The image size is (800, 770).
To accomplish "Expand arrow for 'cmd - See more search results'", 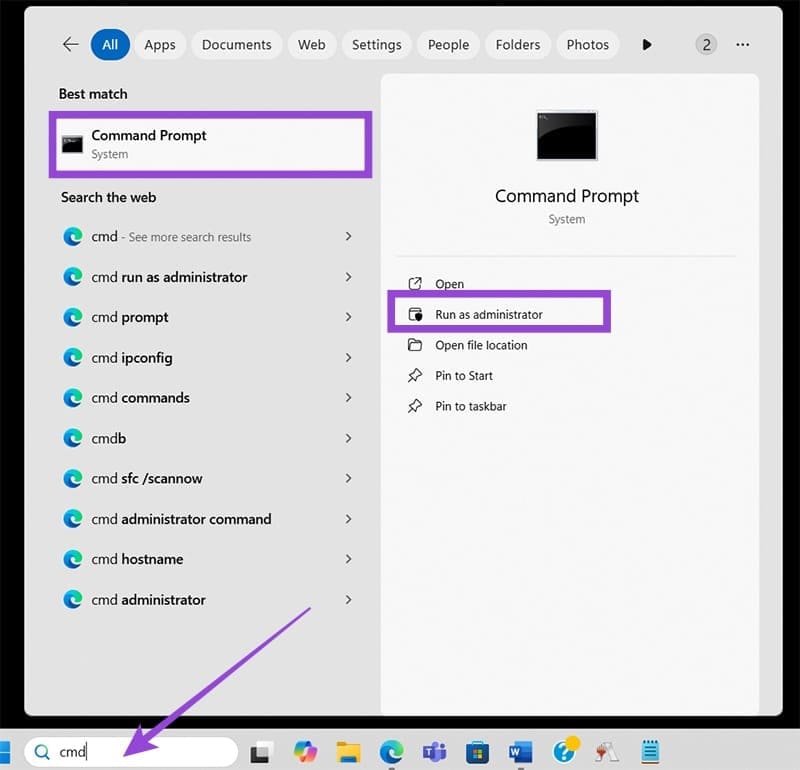I will coord(348,236).
